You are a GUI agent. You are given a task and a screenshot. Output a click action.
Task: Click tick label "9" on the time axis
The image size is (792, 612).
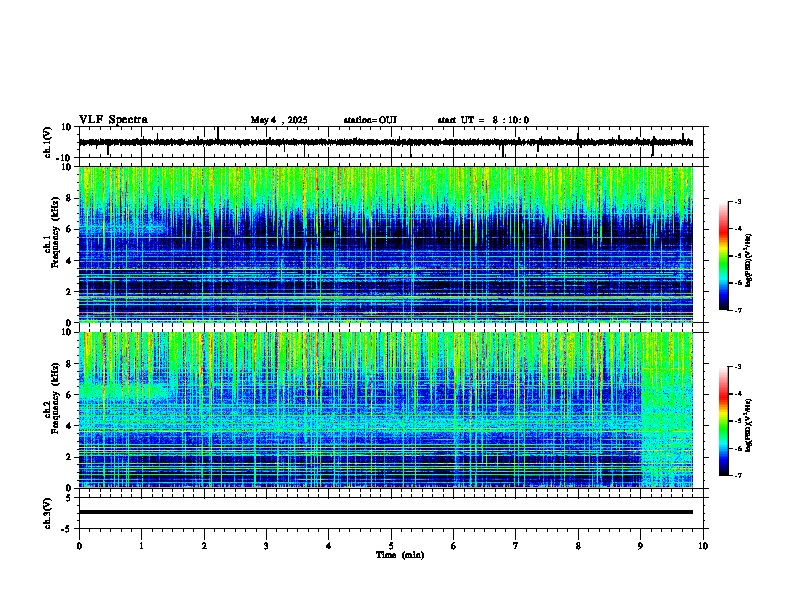[640, 546]
